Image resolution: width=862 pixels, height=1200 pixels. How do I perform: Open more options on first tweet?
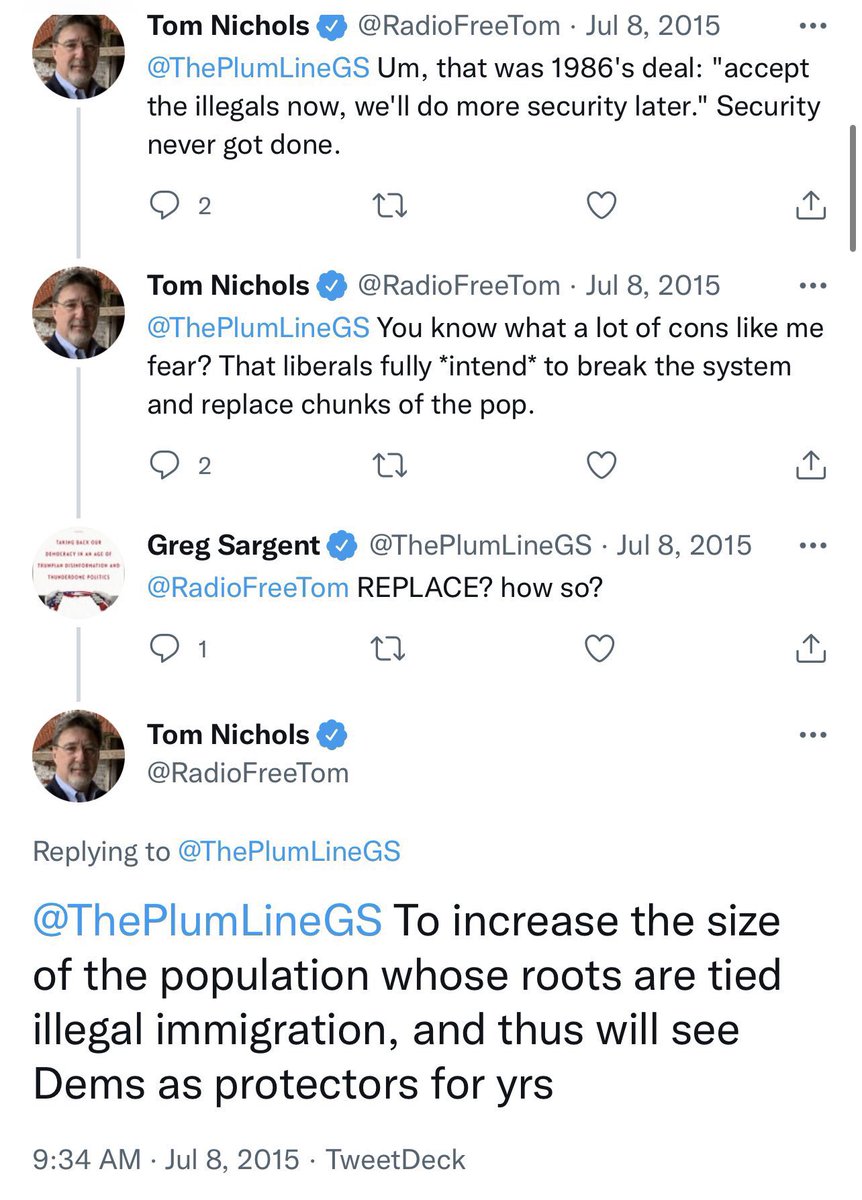808,26
